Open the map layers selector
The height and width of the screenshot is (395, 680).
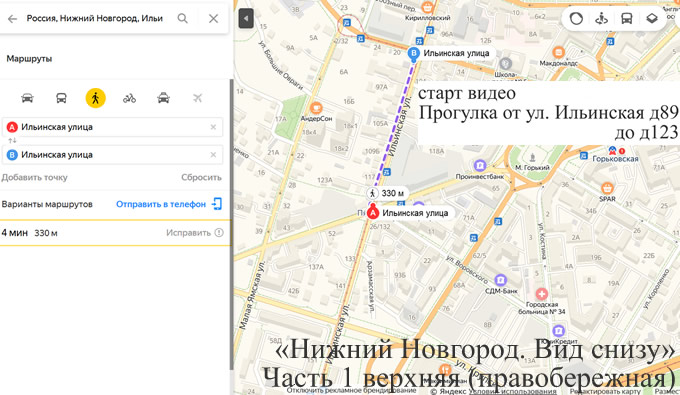(x=652, y=19)
